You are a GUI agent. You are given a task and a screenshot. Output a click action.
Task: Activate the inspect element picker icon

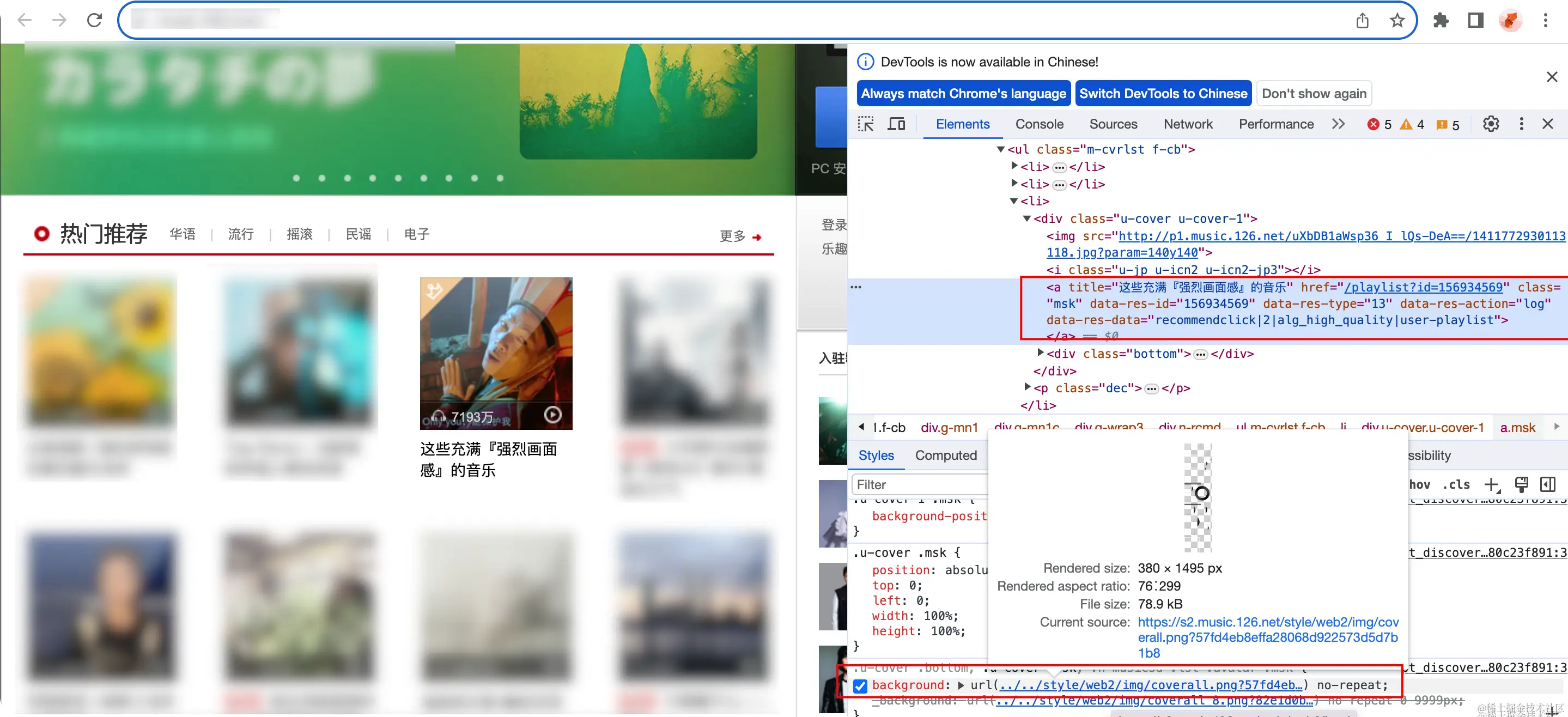coord(865,124)
